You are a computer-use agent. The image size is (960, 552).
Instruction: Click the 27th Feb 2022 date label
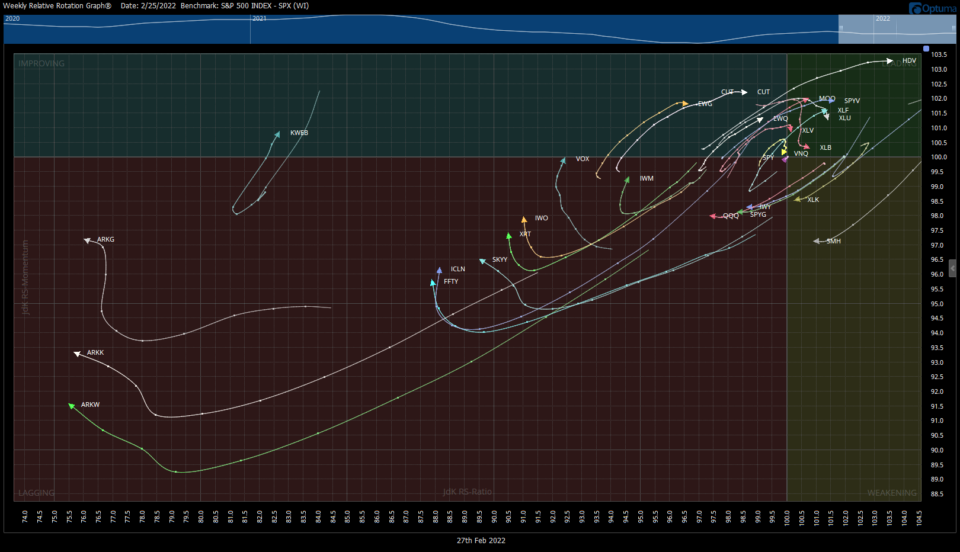481,540
